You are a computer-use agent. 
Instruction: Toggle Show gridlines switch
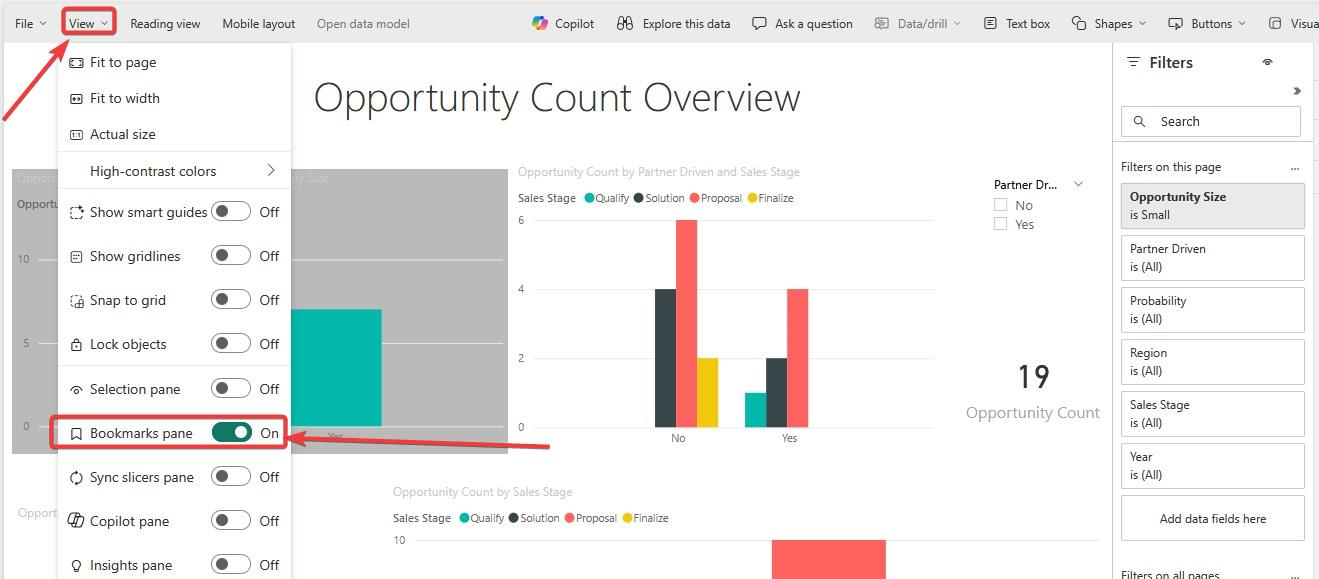[x=231, y=256]
